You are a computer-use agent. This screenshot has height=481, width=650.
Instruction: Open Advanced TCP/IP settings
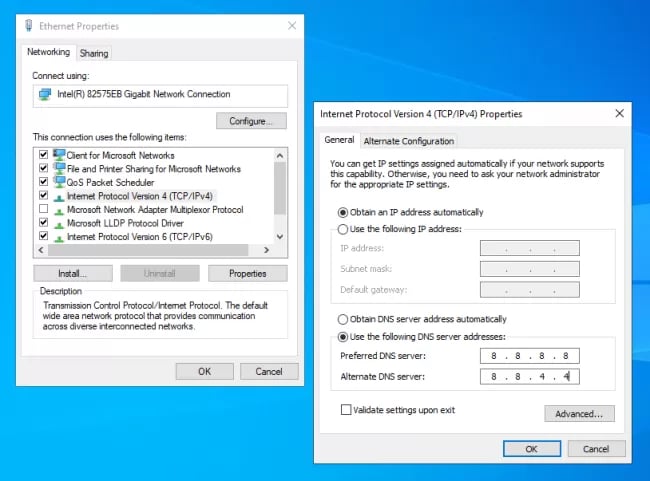click(579, 414)
